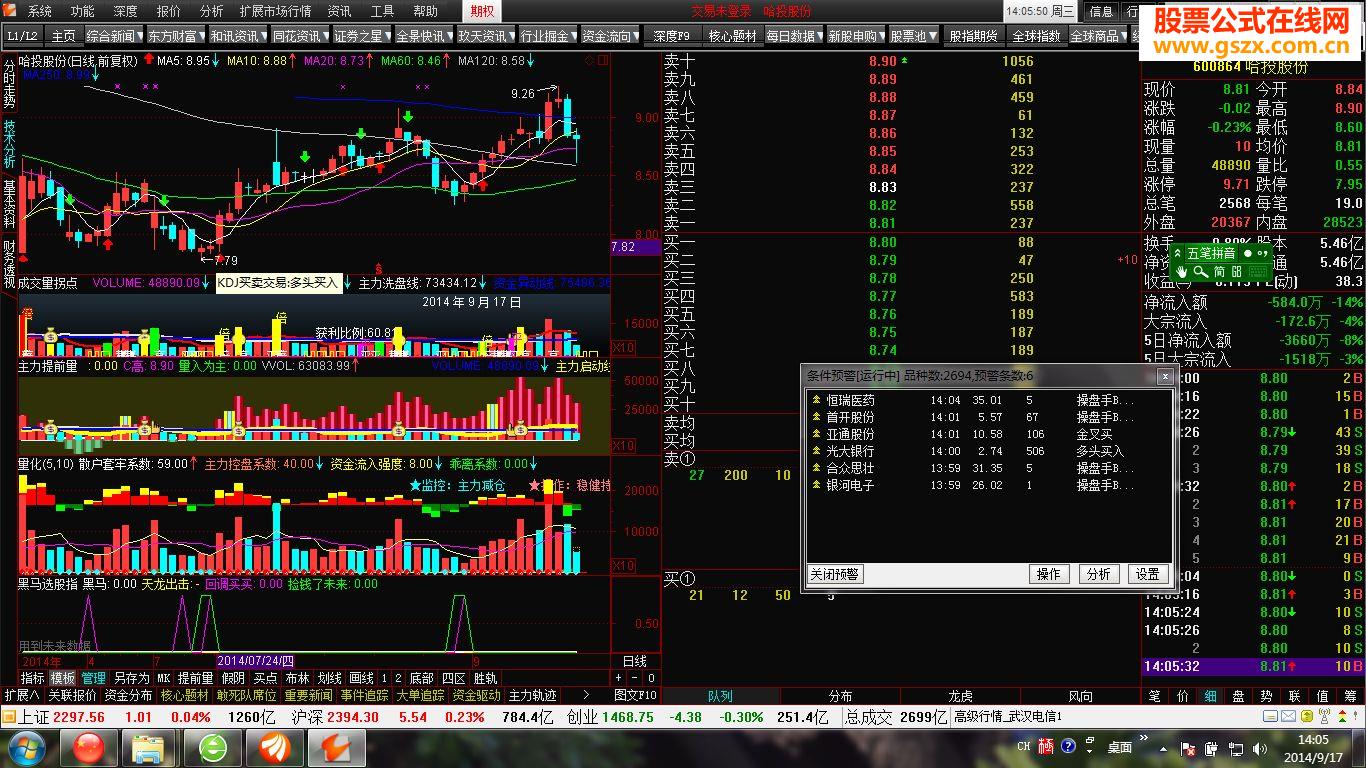
Task: Select the 光大银行 alert row name
Action: pos(850,451)
